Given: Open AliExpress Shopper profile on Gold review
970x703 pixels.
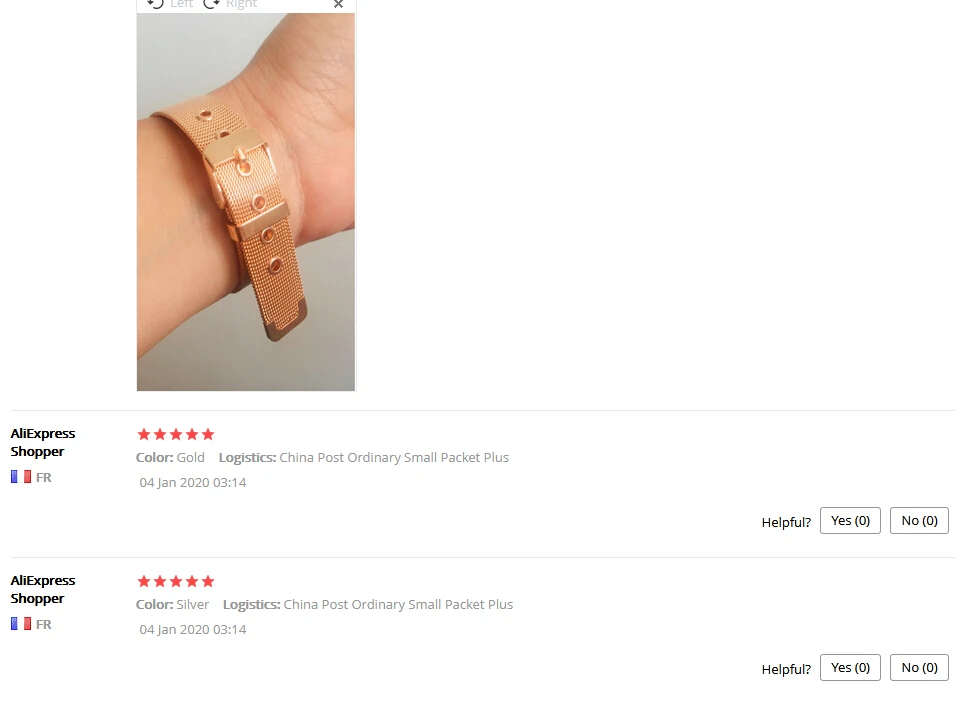Looking at the screenshot, I should [43, 442].
